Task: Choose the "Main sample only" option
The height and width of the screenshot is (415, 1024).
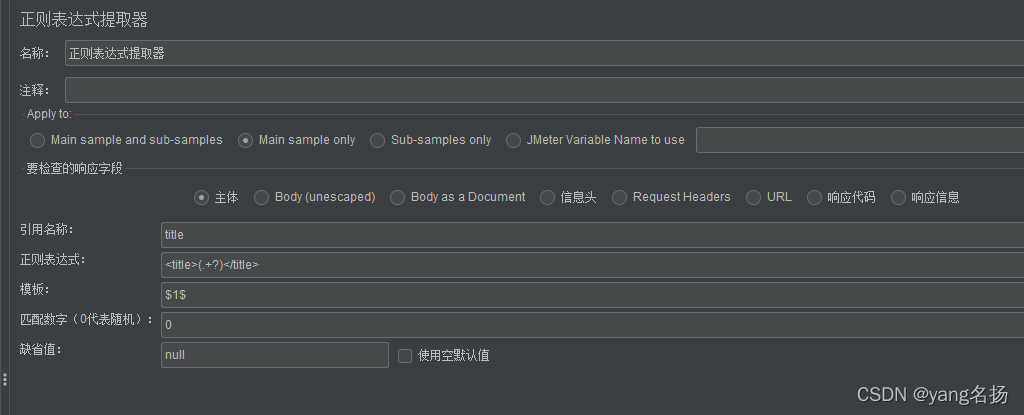Action: [x=246, y=140]
